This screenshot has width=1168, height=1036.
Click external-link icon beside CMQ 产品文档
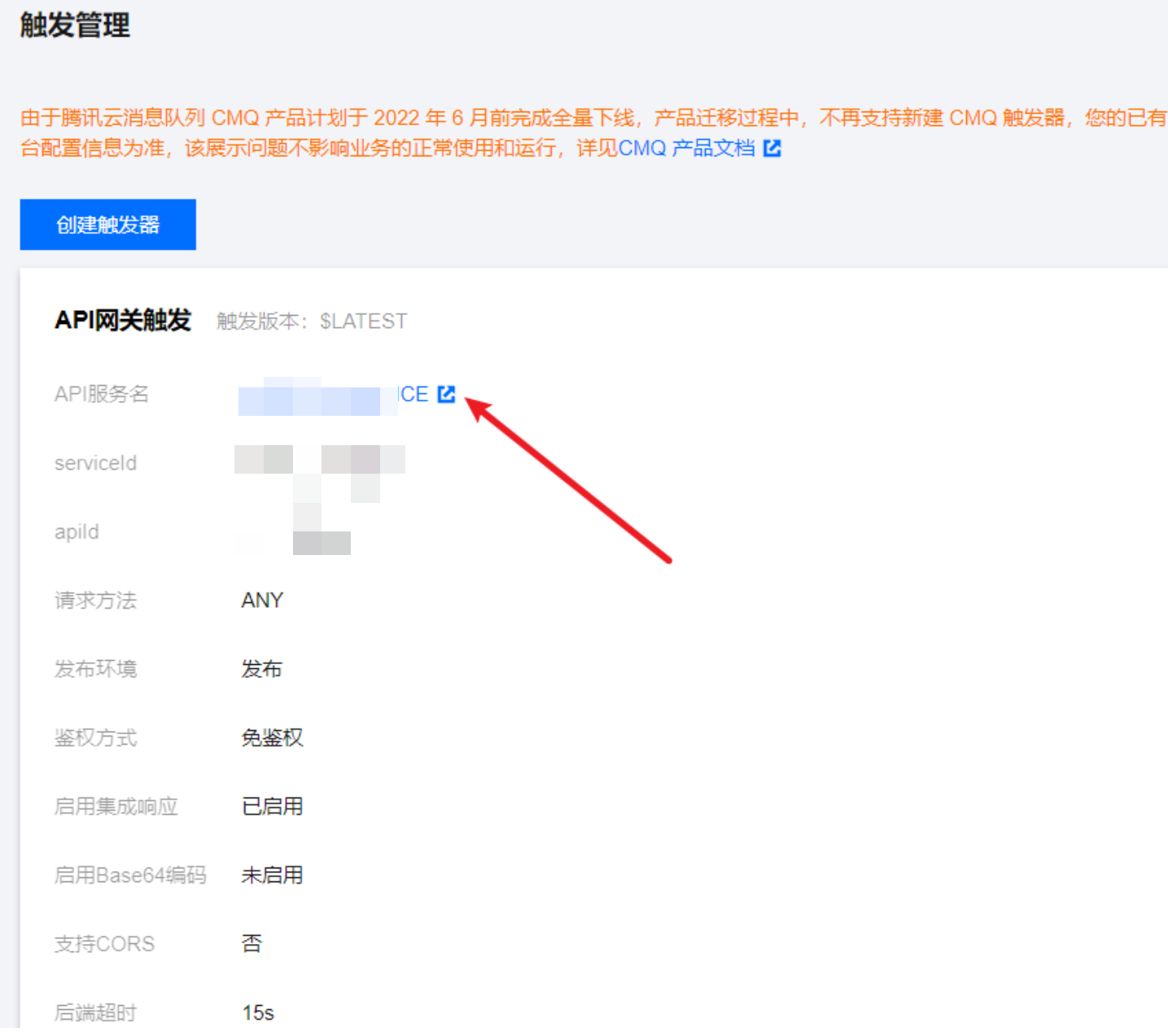click(x=772, y=148)
